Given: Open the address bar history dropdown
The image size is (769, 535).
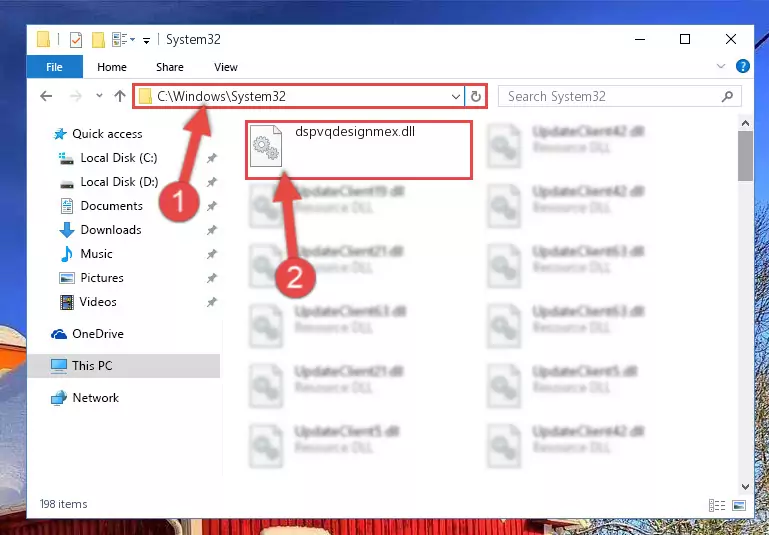Looking at the screenshot, I should (x=456, y=97).
